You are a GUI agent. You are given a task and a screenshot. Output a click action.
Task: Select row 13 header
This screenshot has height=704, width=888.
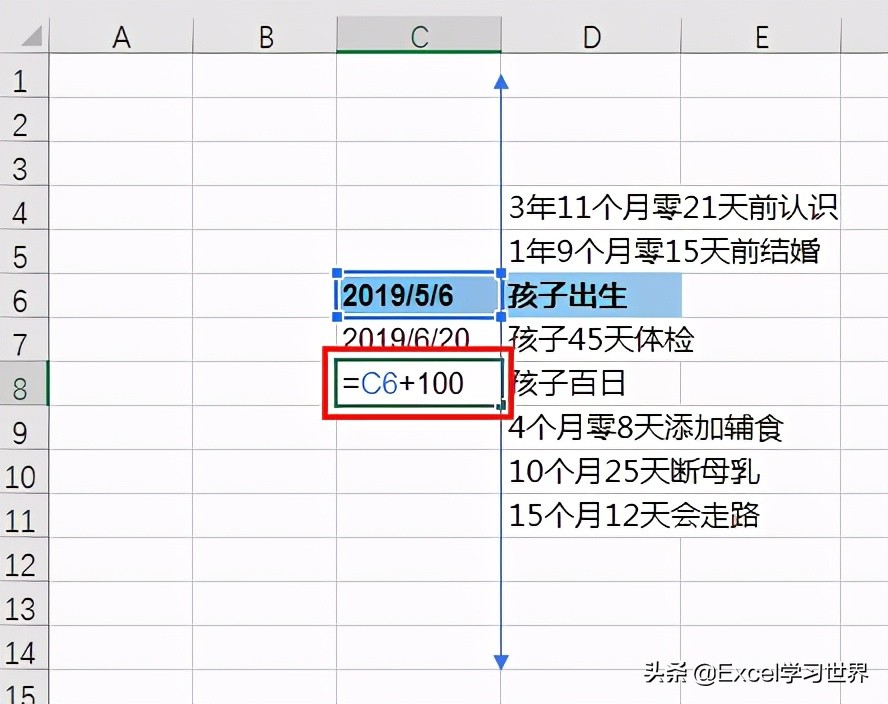[24, 604]
